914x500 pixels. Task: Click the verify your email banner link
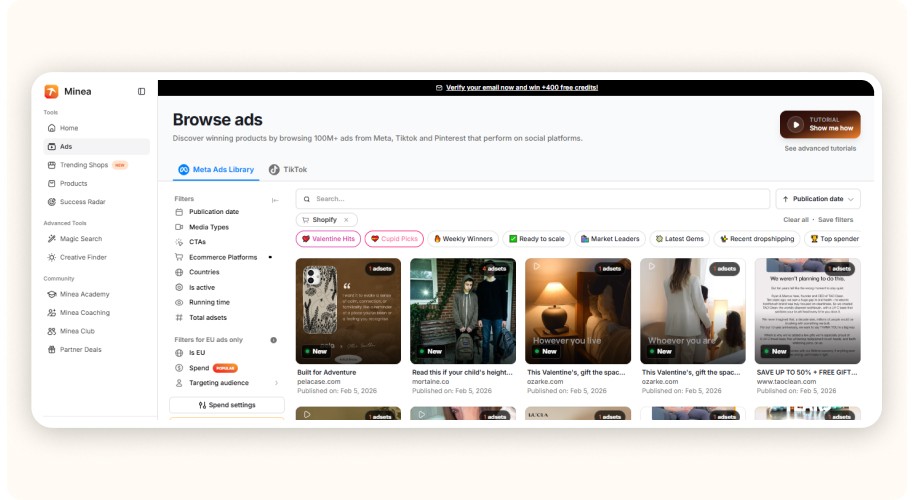[522, 87]
